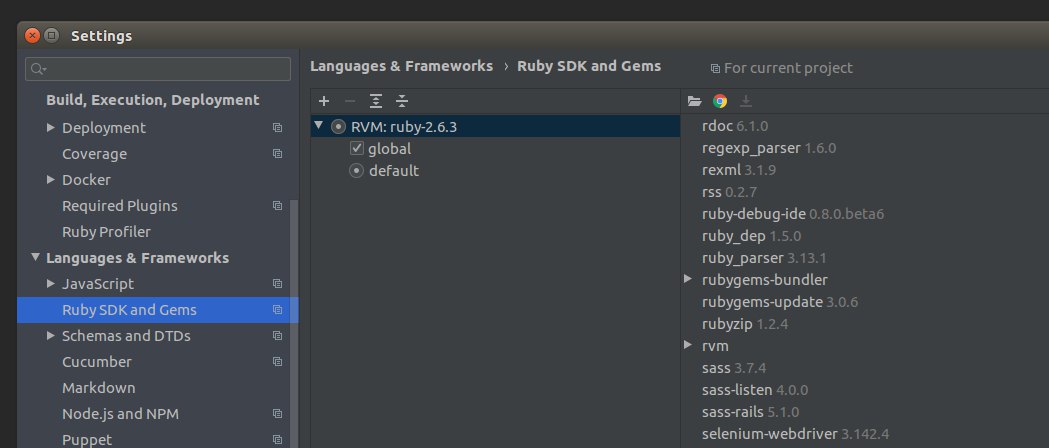Expand the Docker settings node

click(51, 179)
